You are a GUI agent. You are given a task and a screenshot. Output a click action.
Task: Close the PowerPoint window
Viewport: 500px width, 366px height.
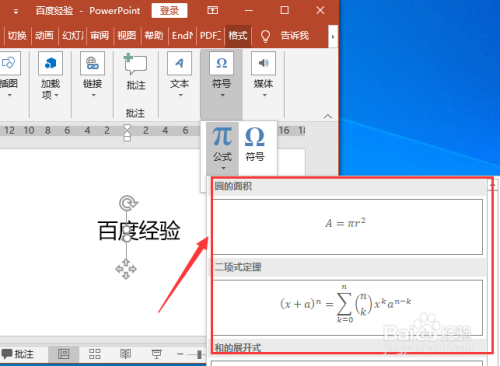coord(320,10)
